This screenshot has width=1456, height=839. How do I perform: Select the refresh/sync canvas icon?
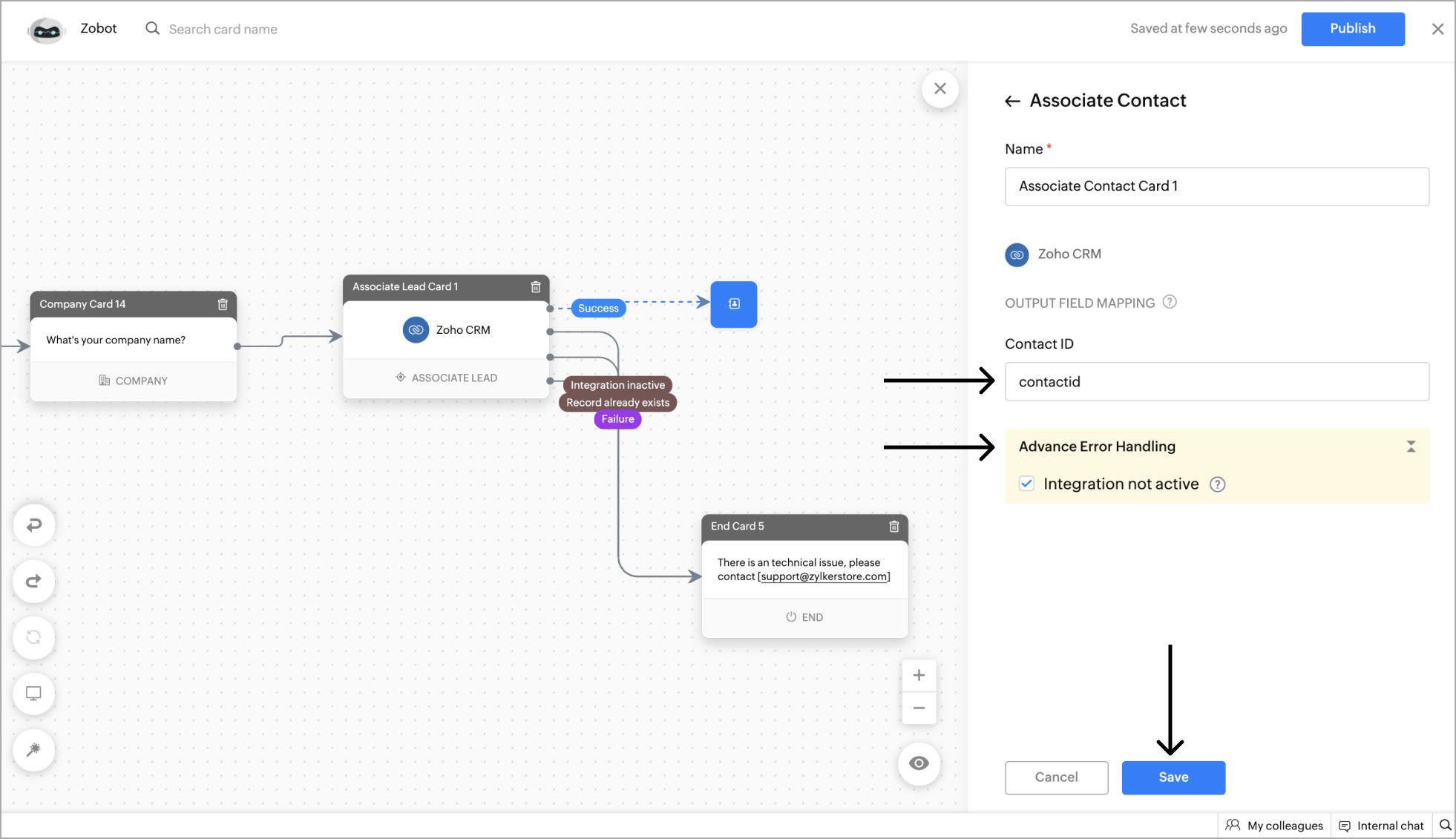33,637
